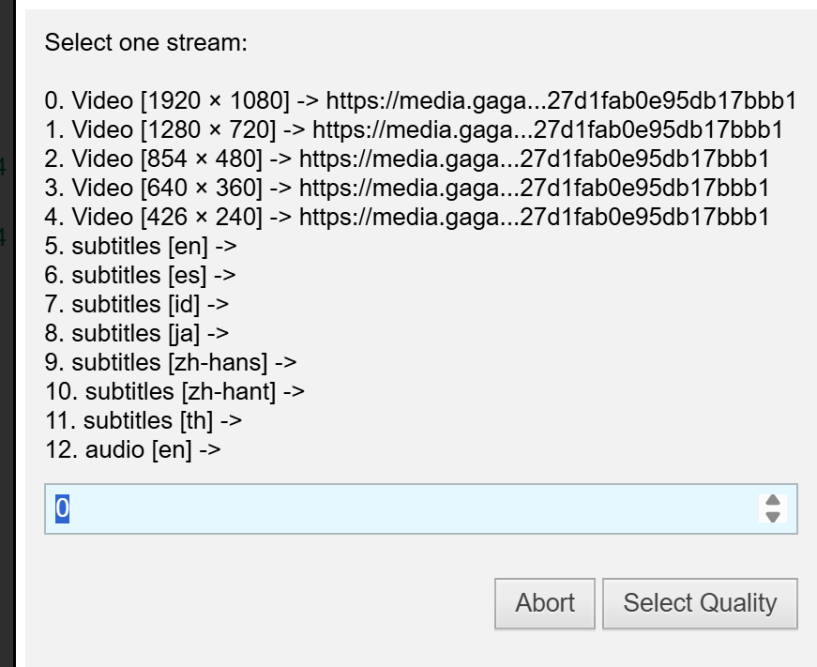Screen dimensions: 817x667
Task: Select the subtitles [zh-hans] entry
Action: coord(170,362)
